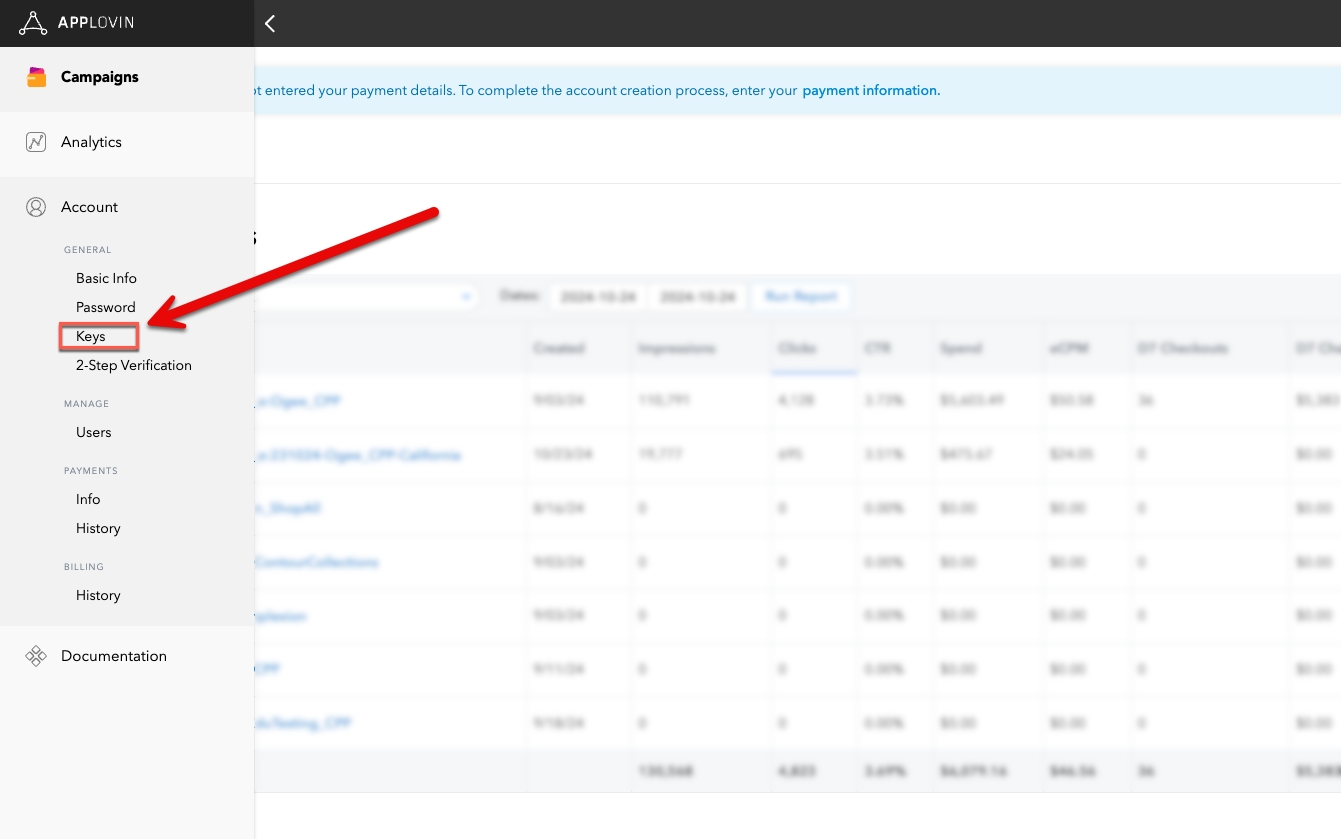The image size is (1341, 839).
Task: Open Users under Manage
Action: click(x=93, y=432)
